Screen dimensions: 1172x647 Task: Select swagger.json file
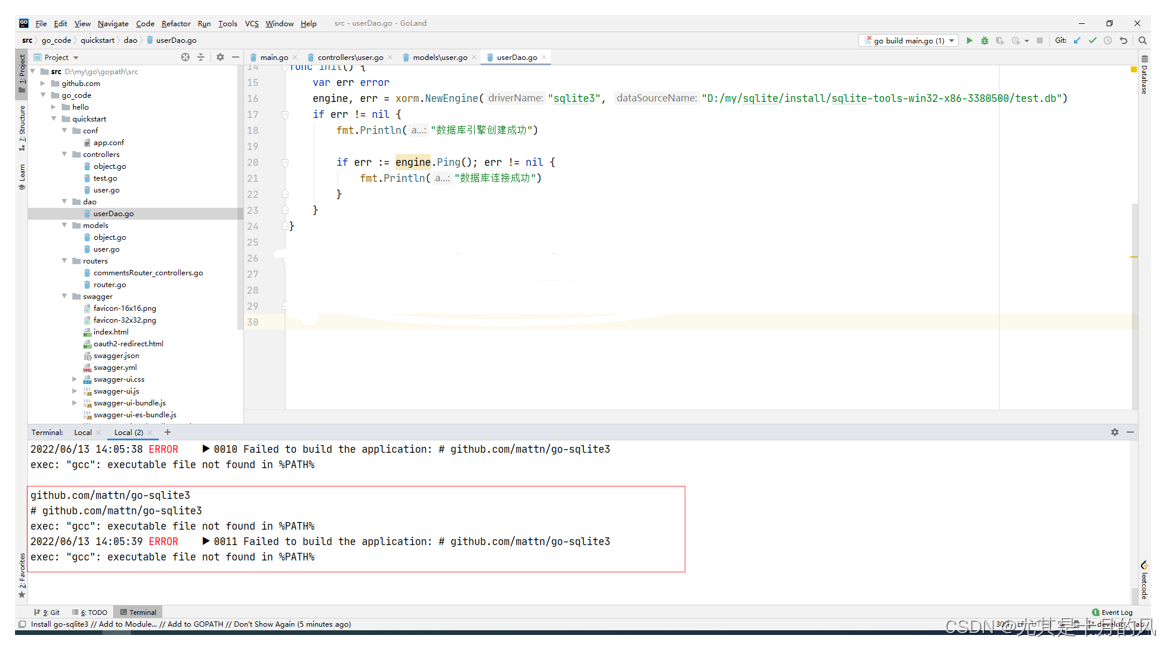116,356
